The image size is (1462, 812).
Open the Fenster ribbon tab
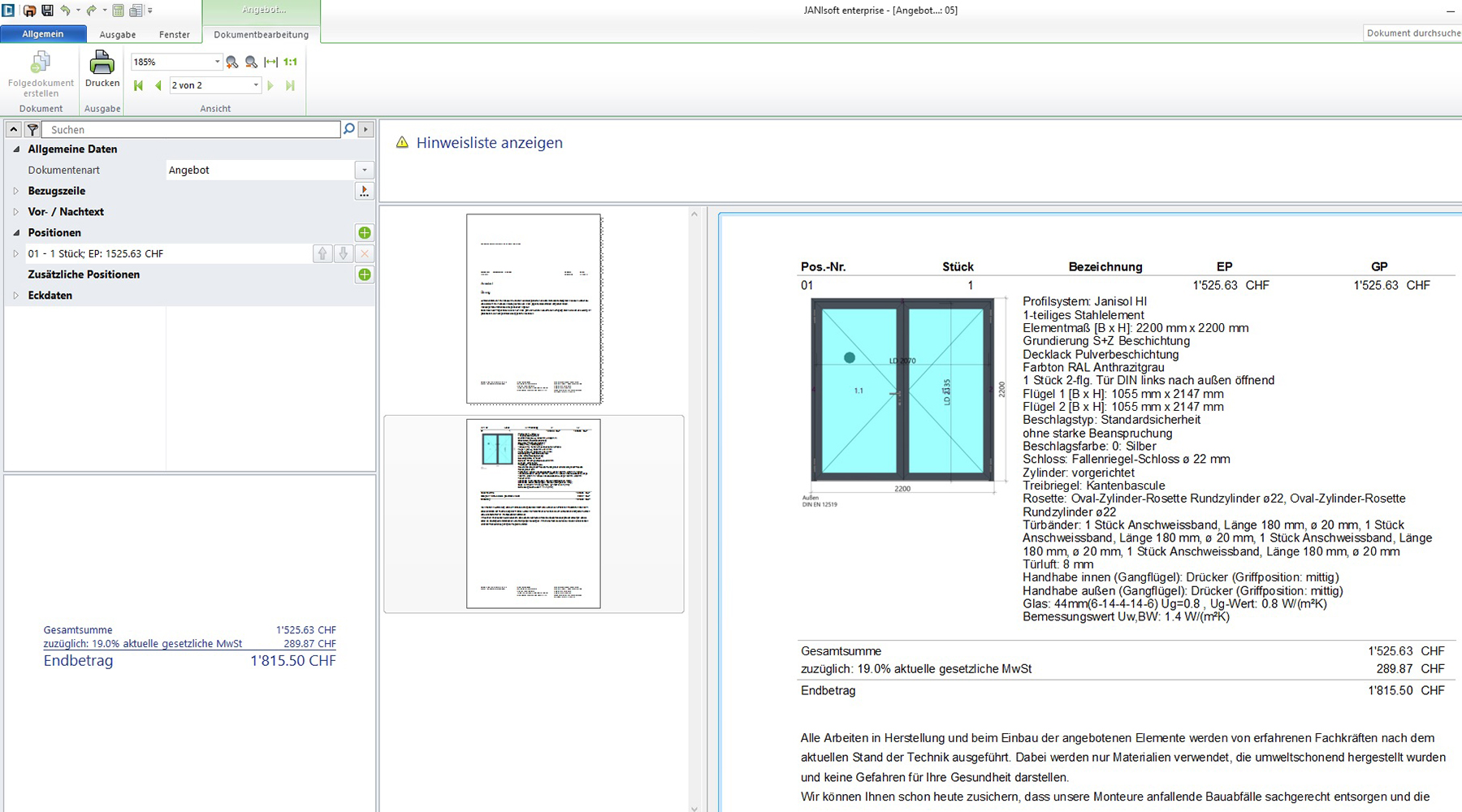(174, 35)
